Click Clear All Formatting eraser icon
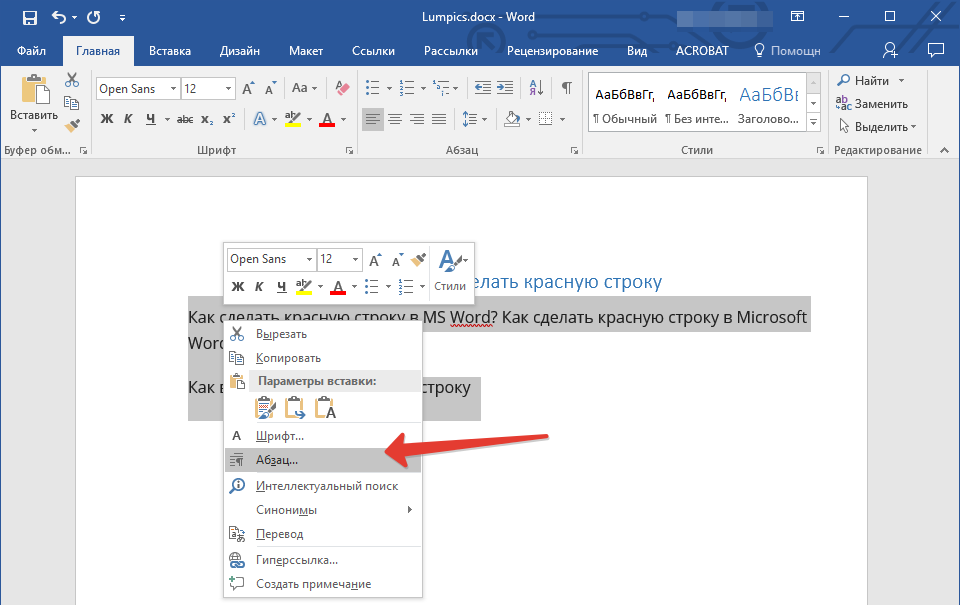Screen dimensions: 960x605 342,88
